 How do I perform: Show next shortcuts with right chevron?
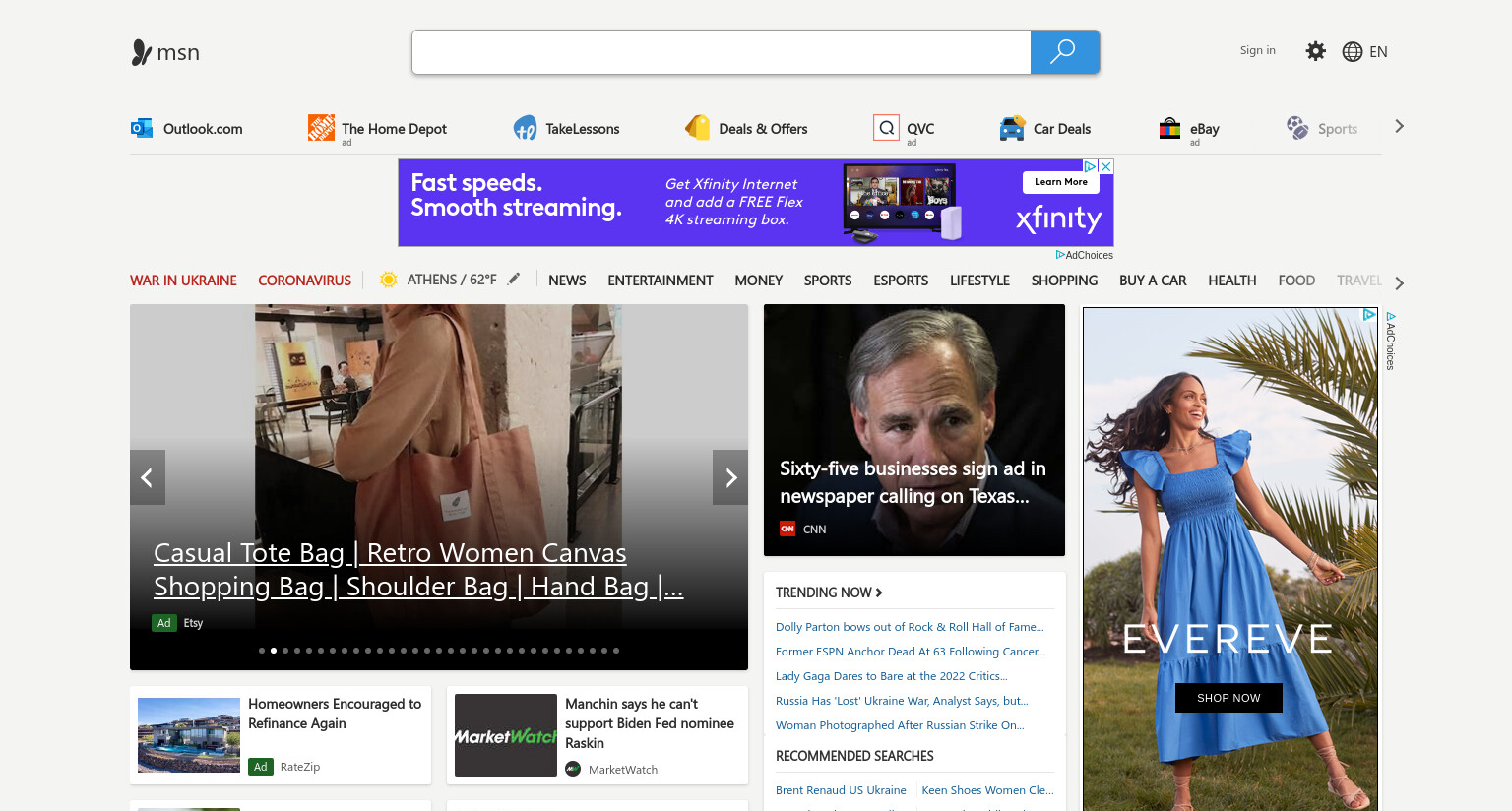(1399, 126)
